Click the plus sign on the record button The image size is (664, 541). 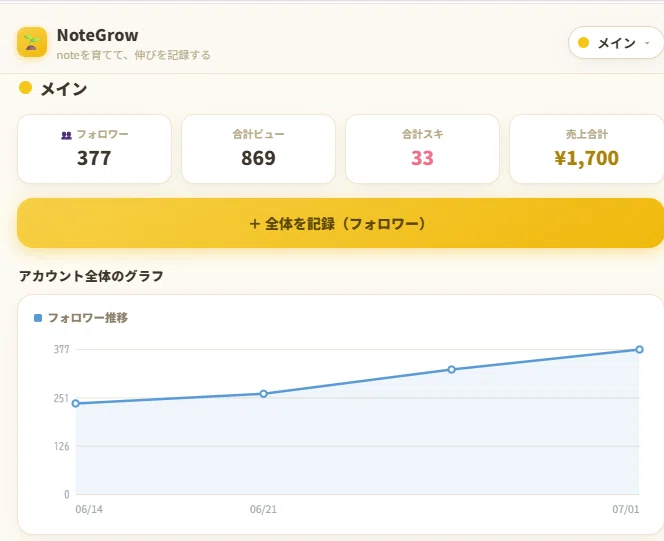coord(255,224)
